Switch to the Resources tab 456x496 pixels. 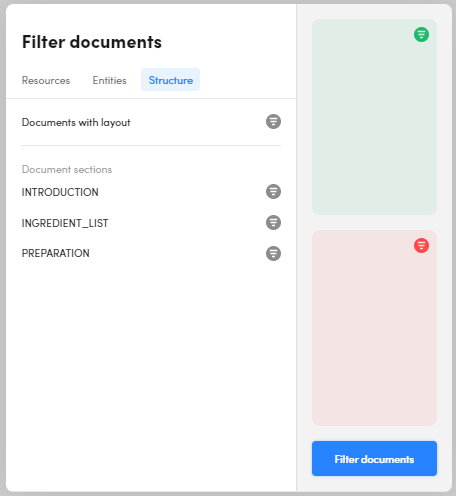[46, 80]
